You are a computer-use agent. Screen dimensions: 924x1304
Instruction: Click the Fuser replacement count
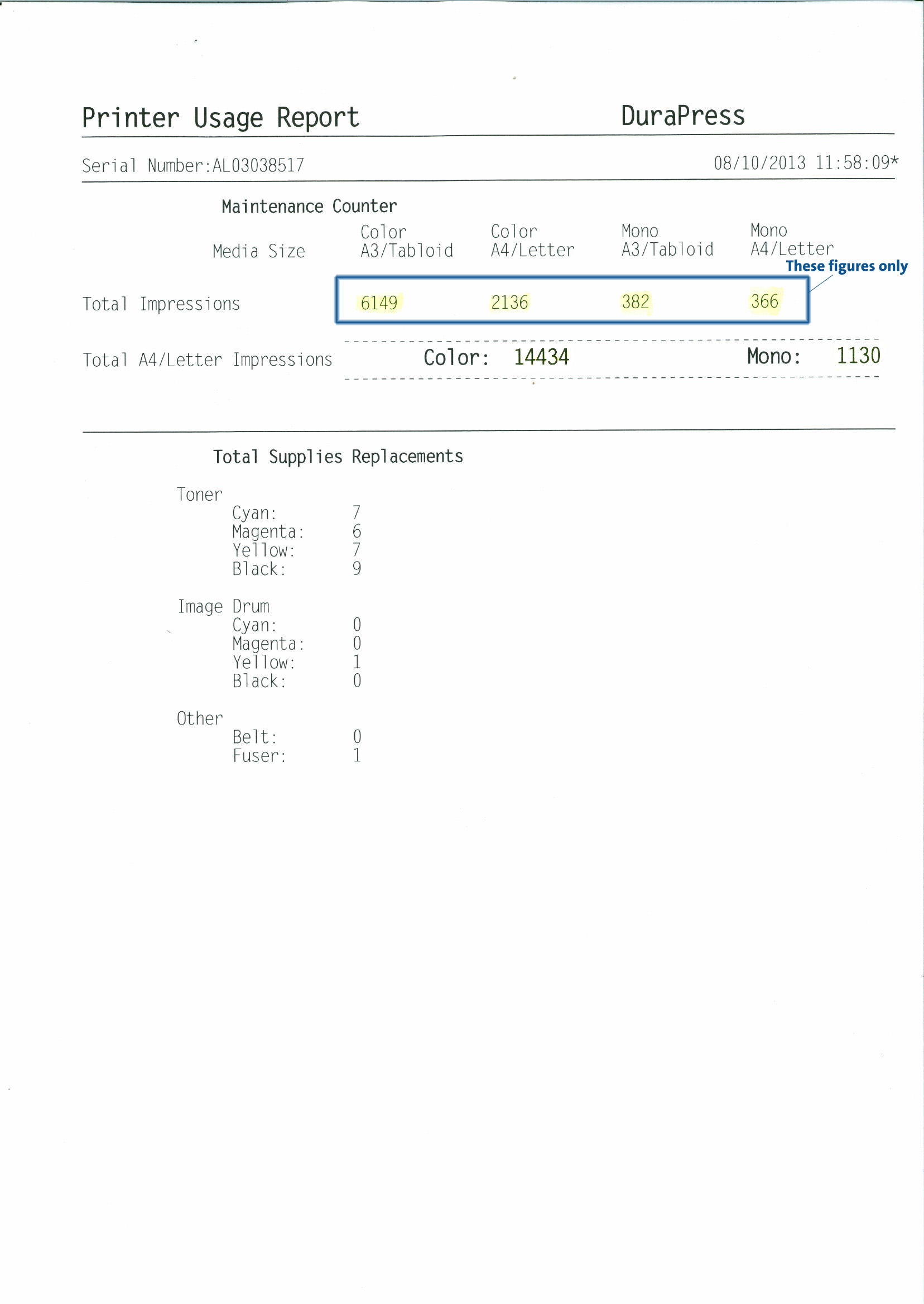tap(357, 755)
